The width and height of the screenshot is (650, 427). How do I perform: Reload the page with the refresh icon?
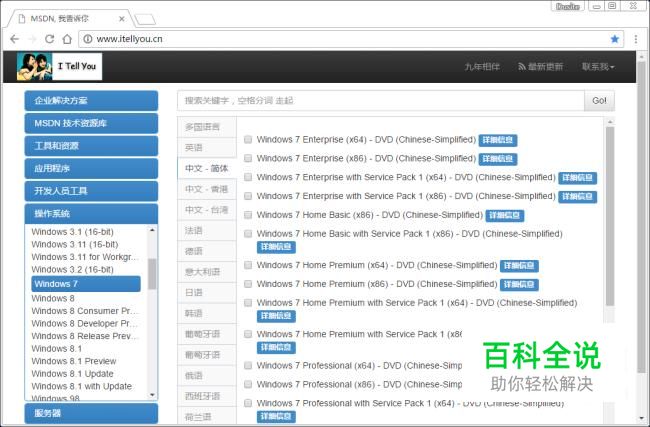point(50,39)
